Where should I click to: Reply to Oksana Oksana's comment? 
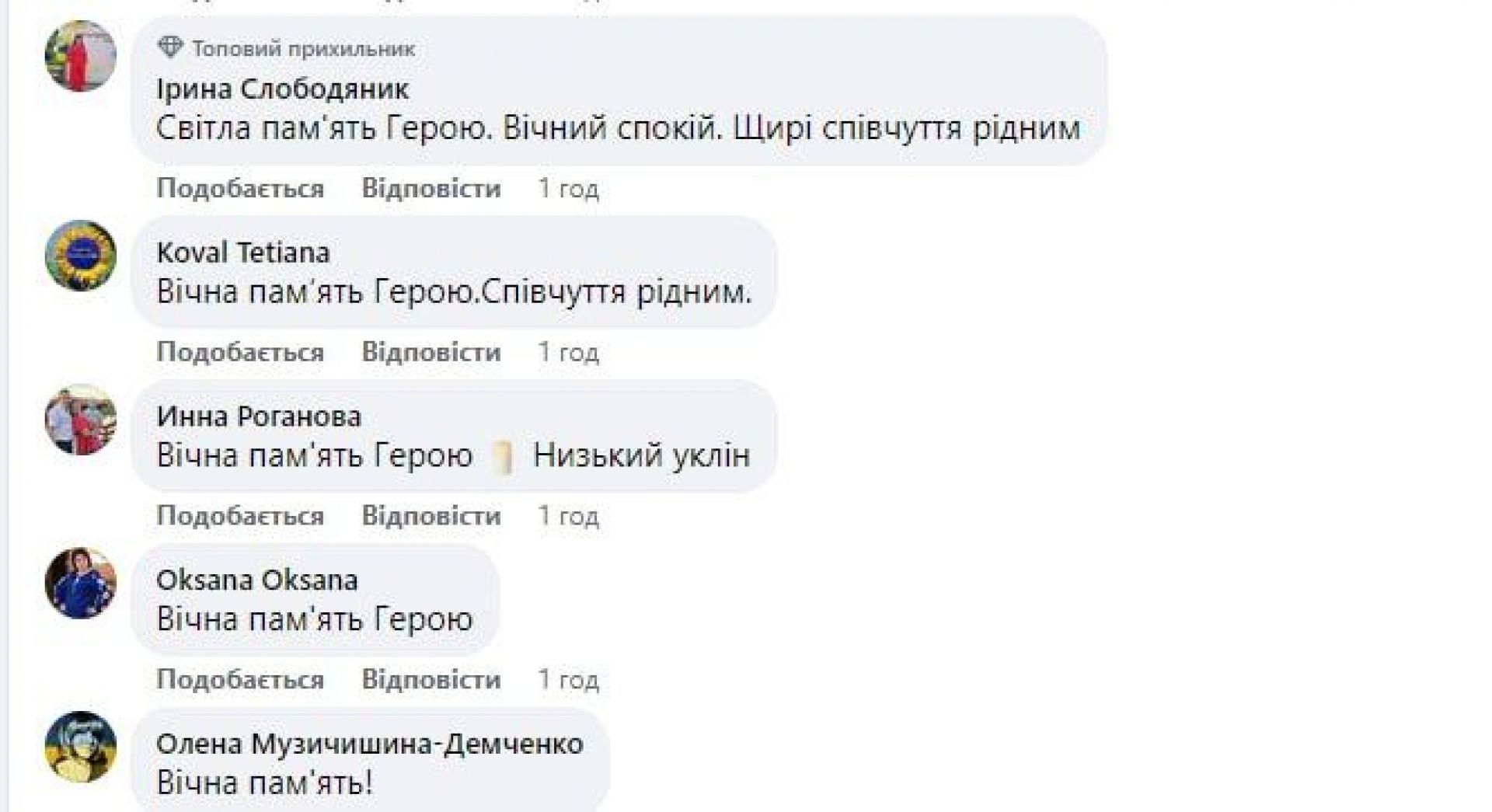[x=431, y=681]
